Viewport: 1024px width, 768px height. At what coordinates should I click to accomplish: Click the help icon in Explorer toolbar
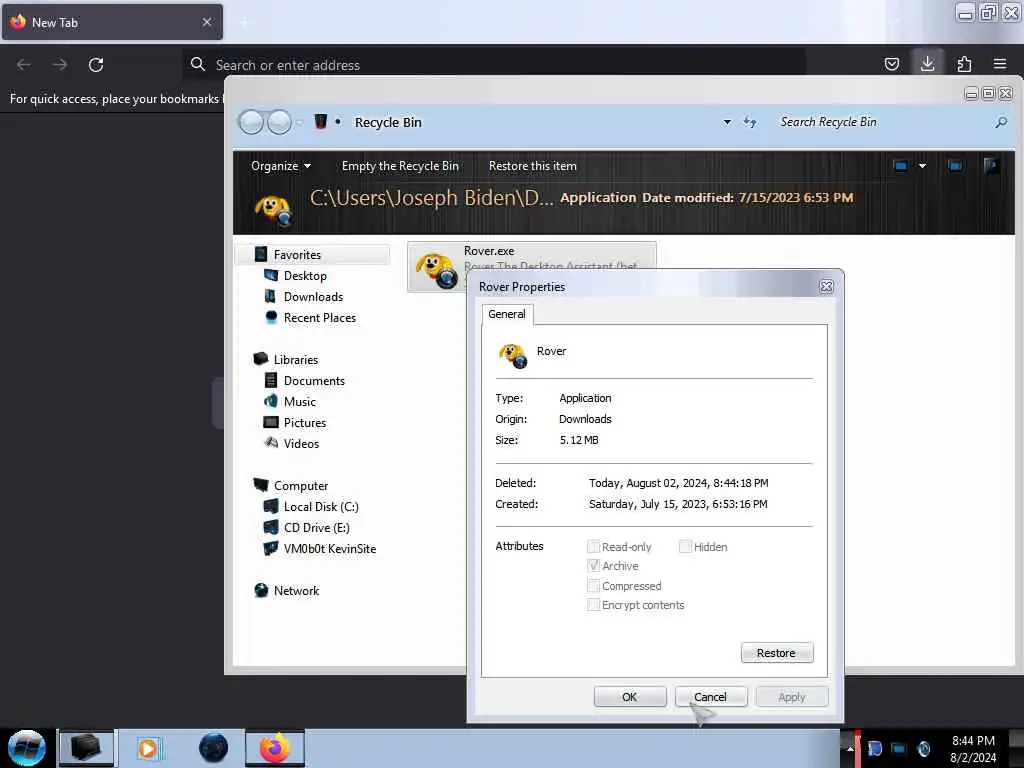point(991,166)
